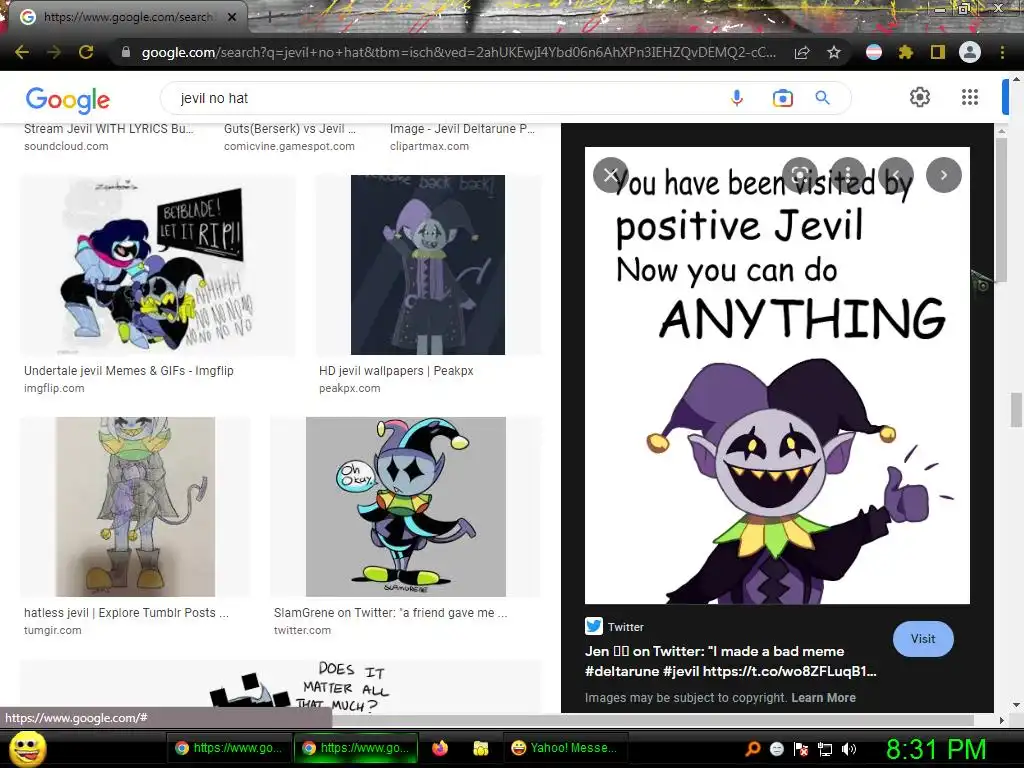The height and width of the screenshot is (768, 1024).
Task: Click the striped flag extension icon
Action: point(874,52)
